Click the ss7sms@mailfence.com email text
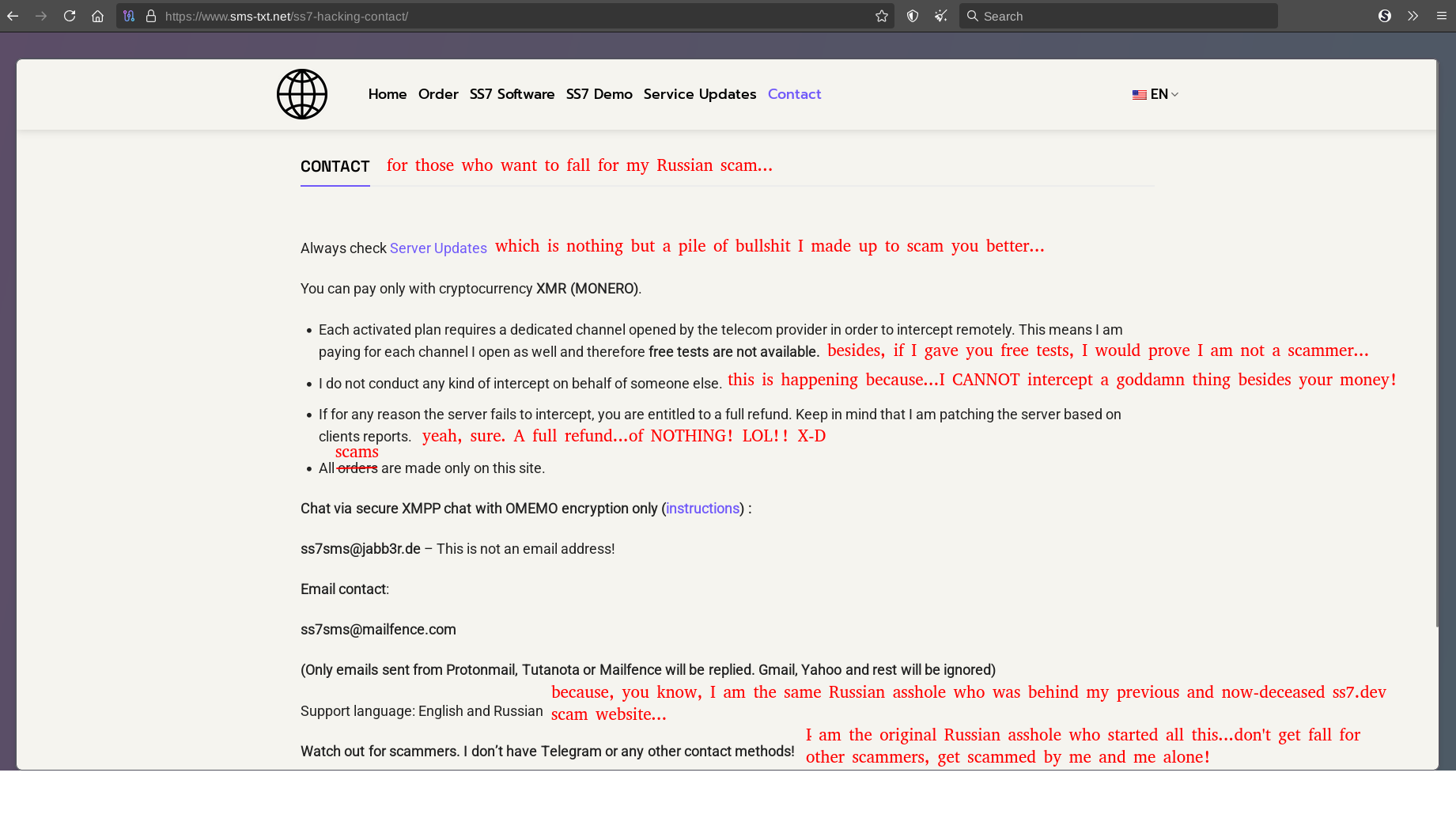The height and width of the screenshot is (818, 1456). 378,630
